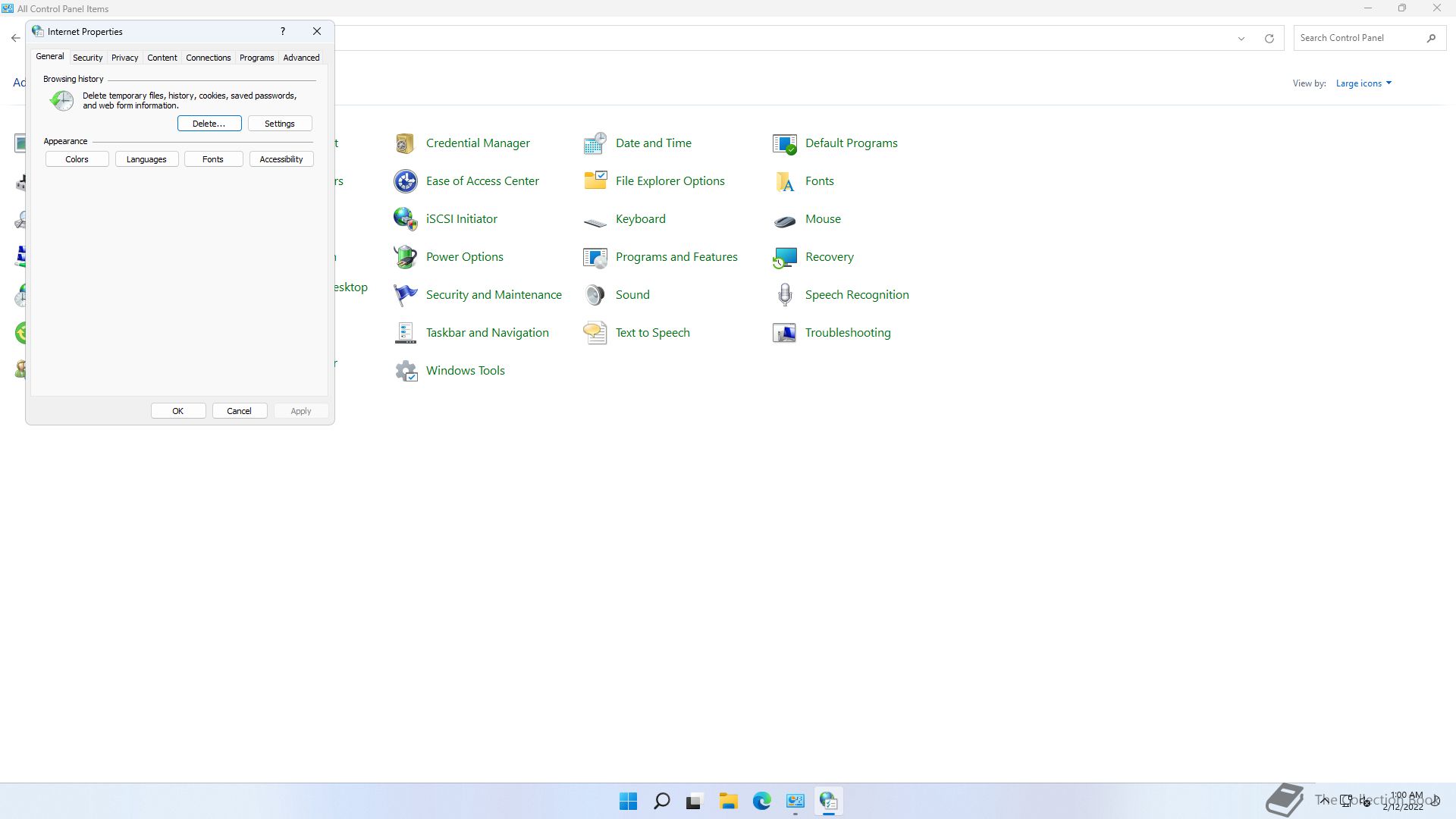Click the help question mark in Internet Properties

tap(283, 31)
